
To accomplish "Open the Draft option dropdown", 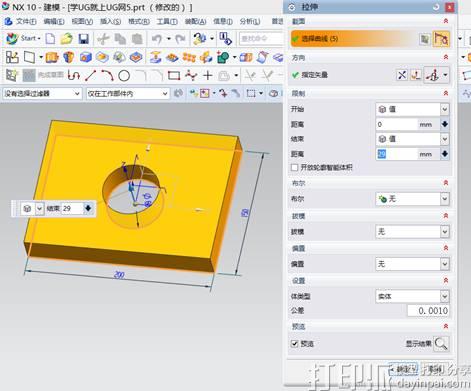I will 412,231.
